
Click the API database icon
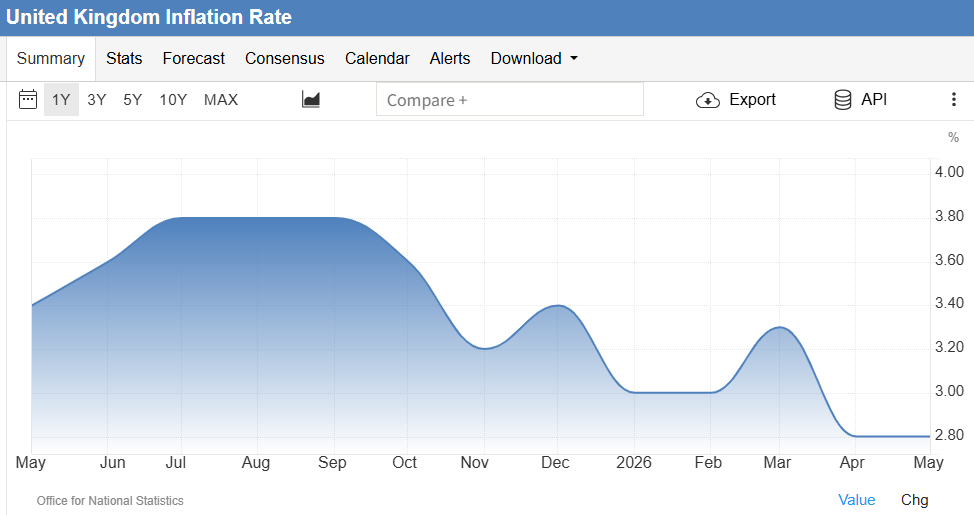842,99
